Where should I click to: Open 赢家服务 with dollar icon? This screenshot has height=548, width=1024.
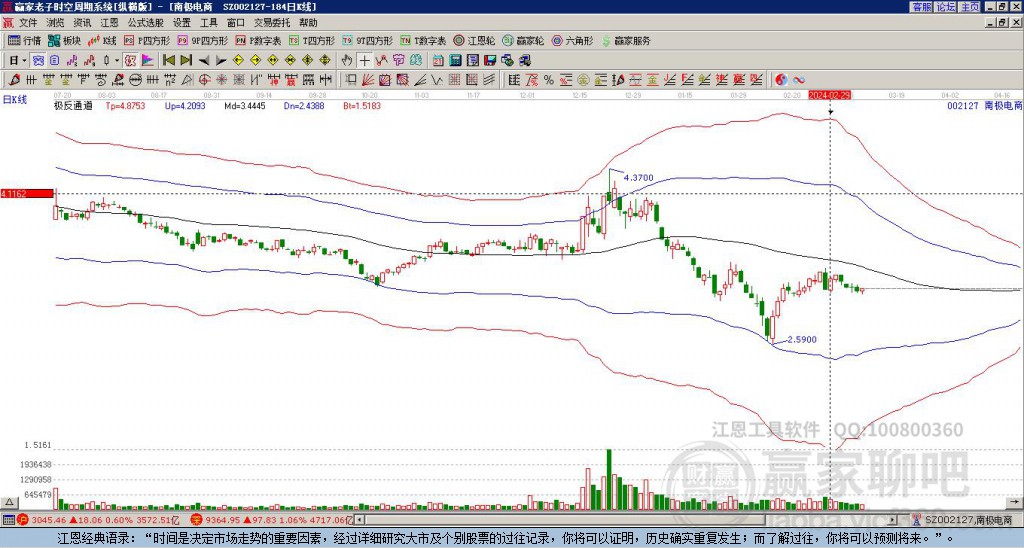click(626, 40)
